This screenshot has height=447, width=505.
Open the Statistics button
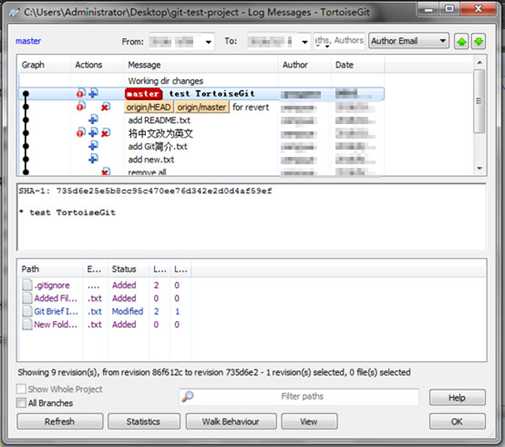(x=144, y=422)
